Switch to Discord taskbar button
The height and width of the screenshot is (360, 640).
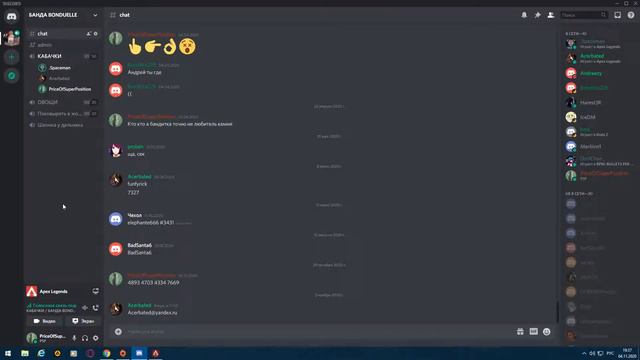coord(139,353)
